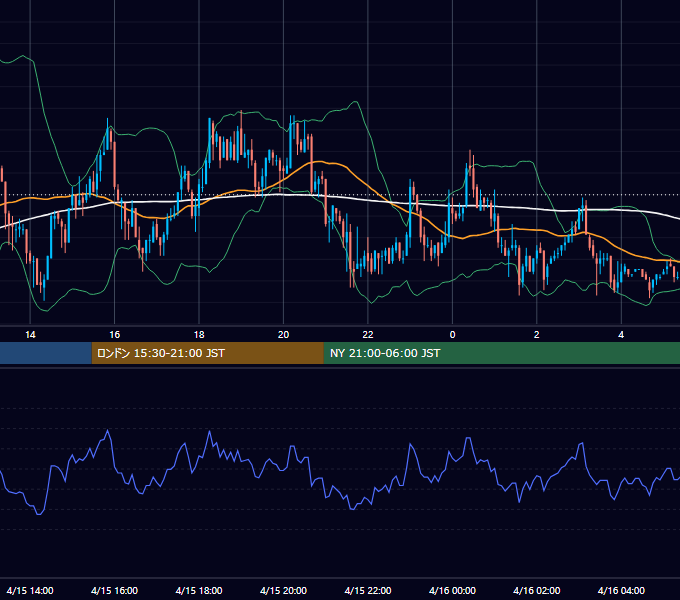Select the NY 21:00-06:00 JST session bar
The image size is (680, 600).
coord(502,353)
